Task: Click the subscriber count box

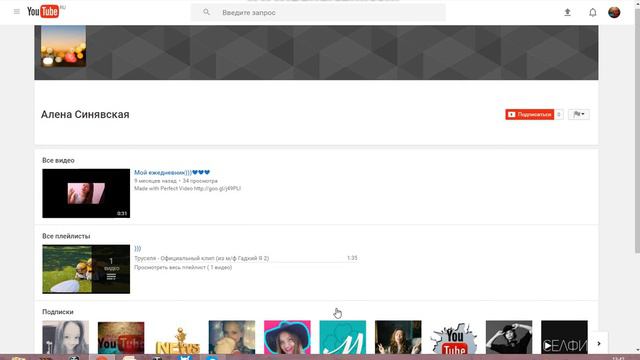Action: 559,114
